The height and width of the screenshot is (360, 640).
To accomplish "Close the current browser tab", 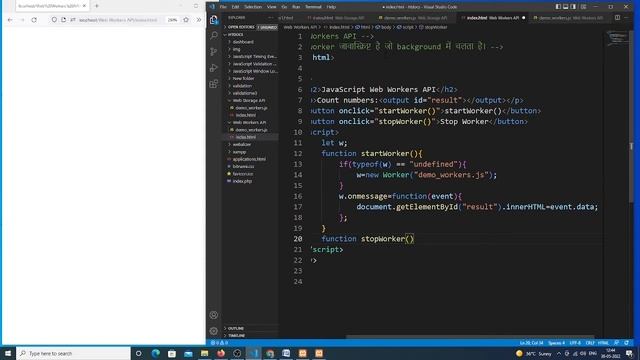I will click(x=84, y=6).
